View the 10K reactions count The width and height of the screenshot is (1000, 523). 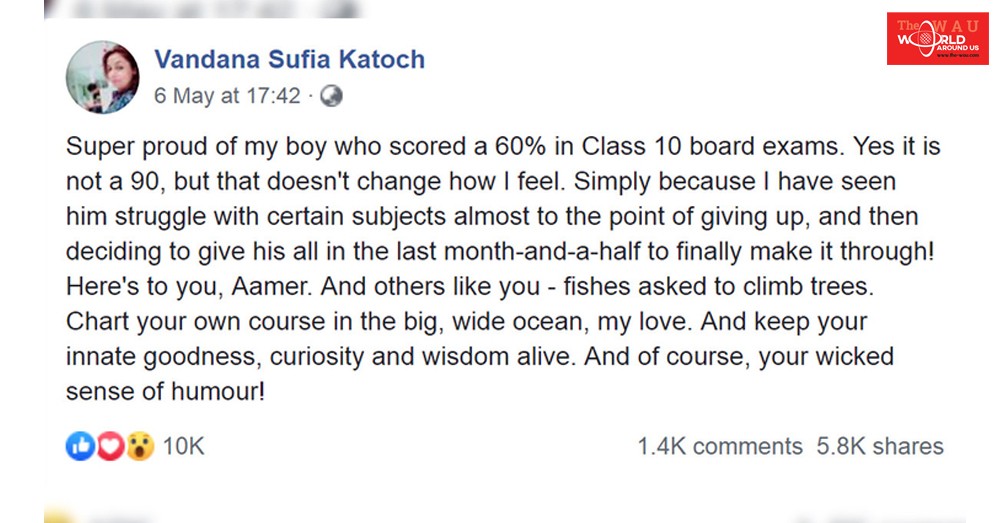183,446
